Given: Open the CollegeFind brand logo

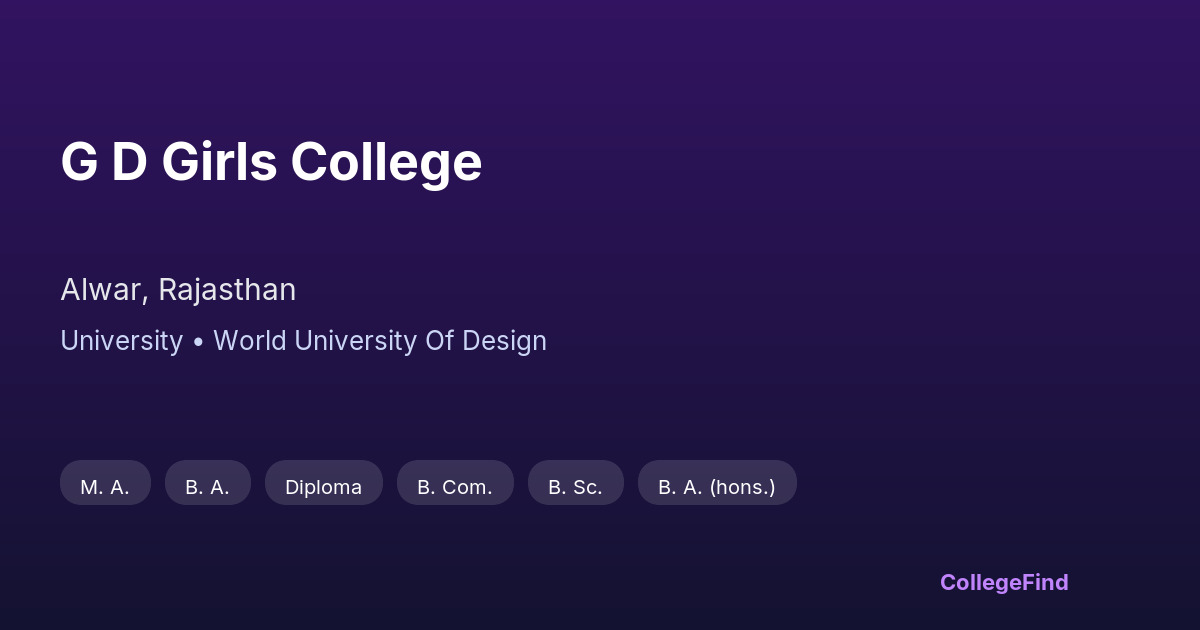Looking at the screenshot, I should (x=1003, y=582).
